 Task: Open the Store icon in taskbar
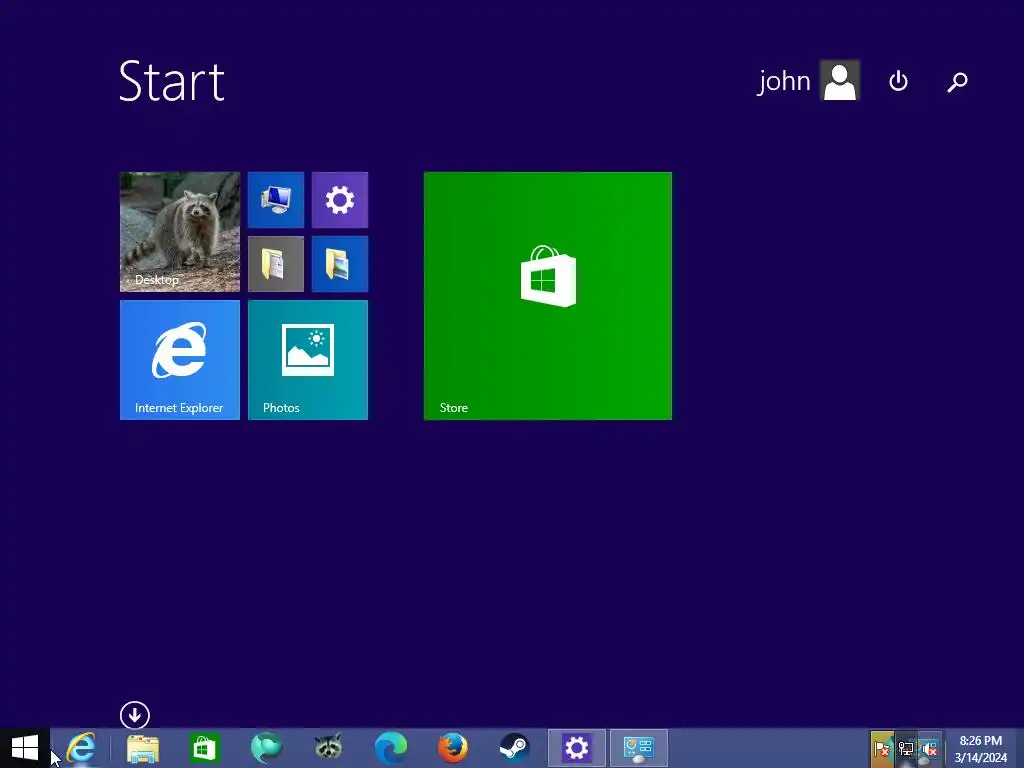click(x=204, y=748)
